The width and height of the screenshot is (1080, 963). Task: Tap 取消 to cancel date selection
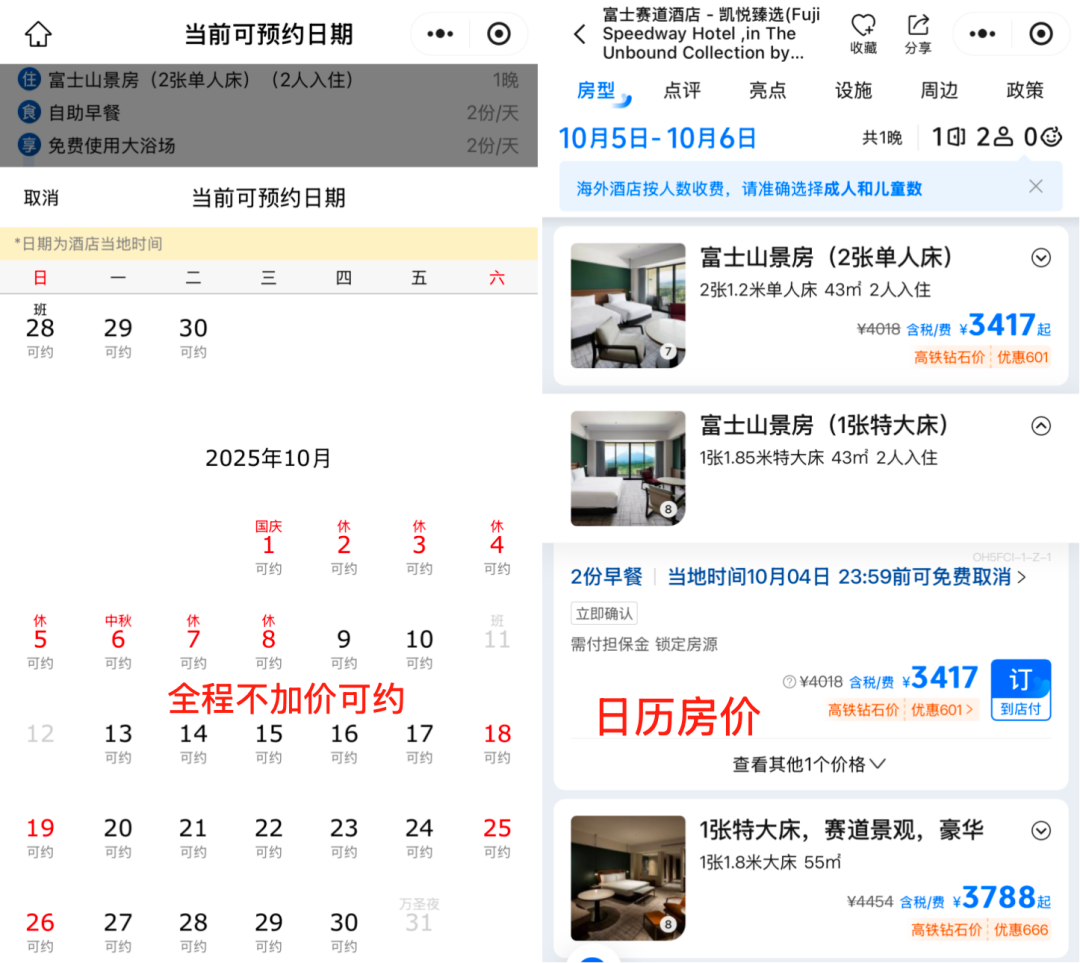[x=41, y=198]
